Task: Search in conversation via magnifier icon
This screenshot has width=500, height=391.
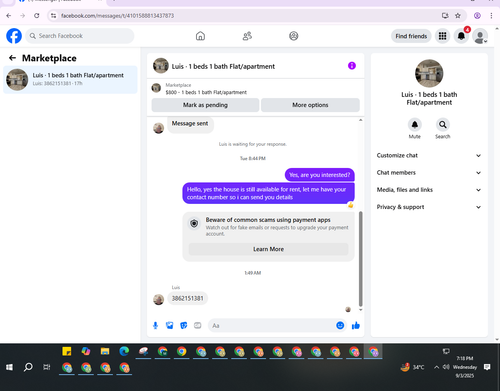Action: click(443, 125)
